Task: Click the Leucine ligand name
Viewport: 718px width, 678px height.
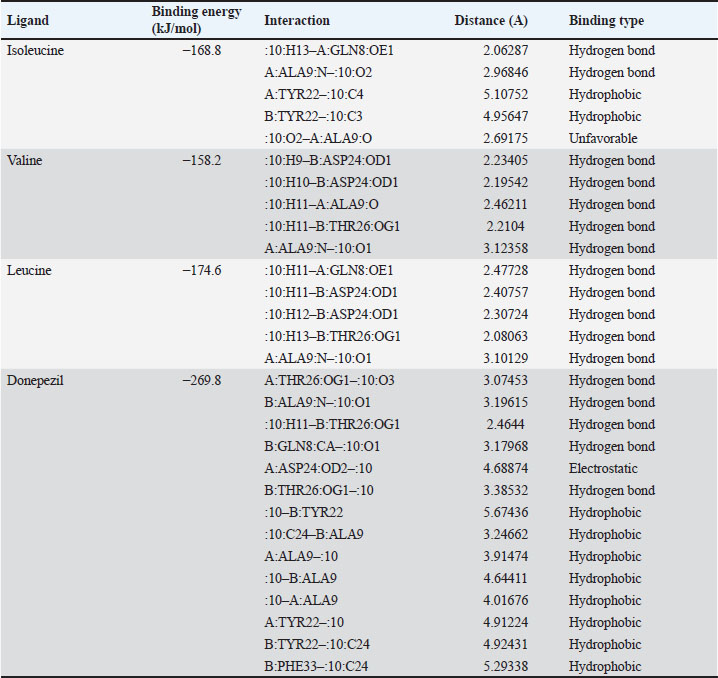Action: coord(31,271)
